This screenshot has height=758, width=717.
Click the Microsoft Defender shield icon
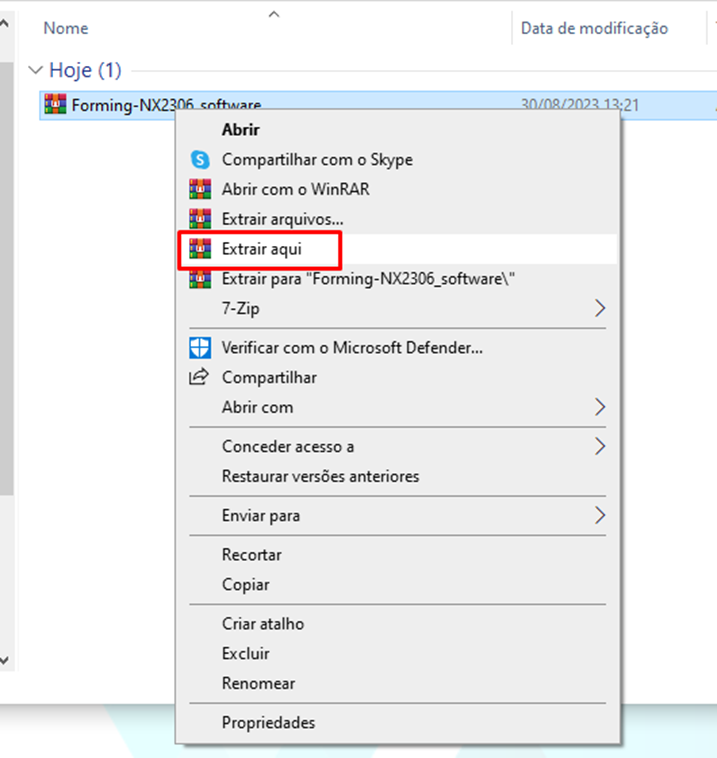click(x=200, y=348)
